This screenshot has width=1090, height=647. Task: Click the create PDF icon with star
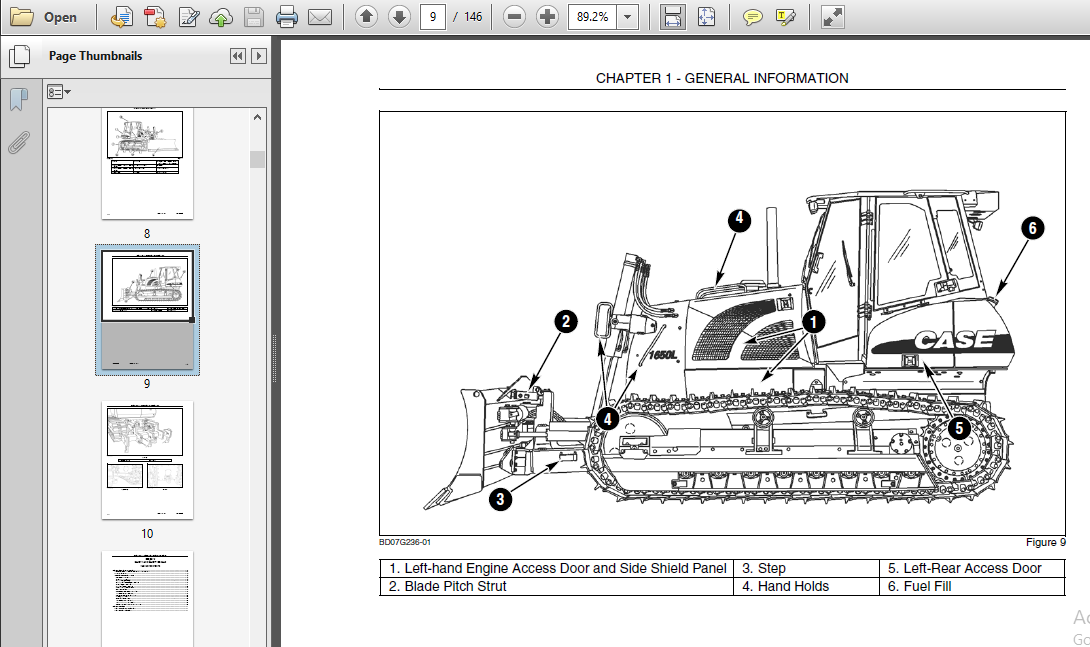[156, 17]
